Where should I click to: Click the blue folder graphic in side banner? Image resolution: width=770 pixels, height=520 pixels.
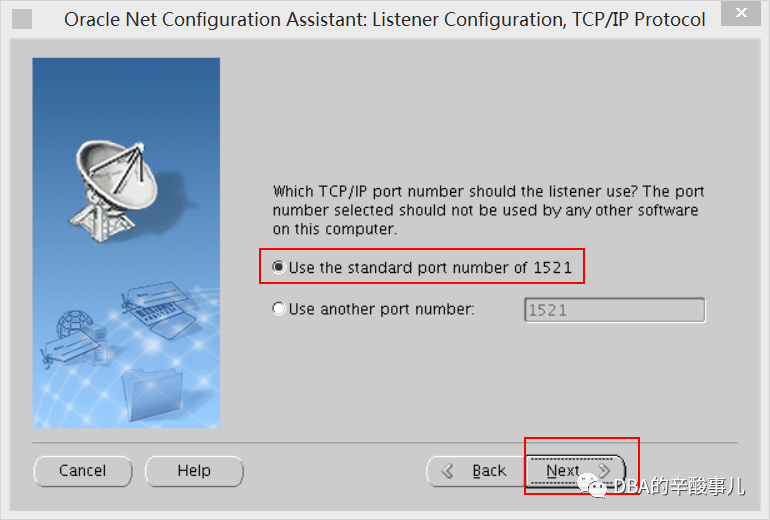pyautogui.click(x=152, y=394)
